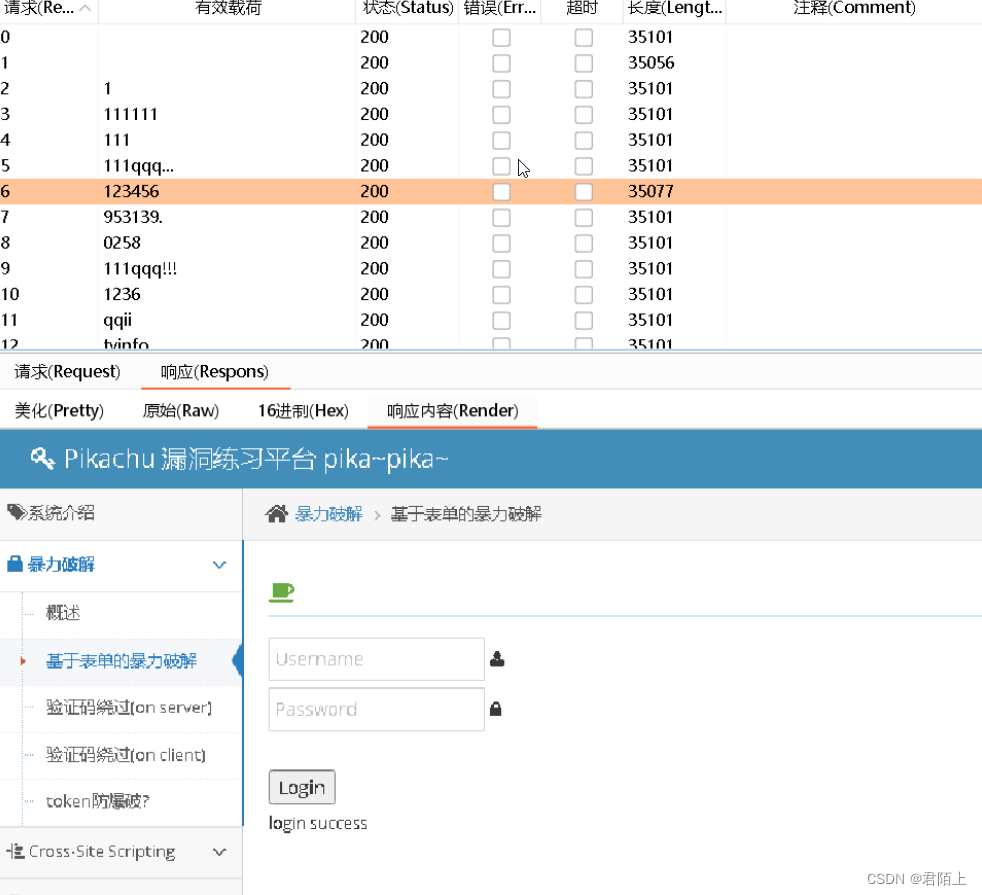The image size is (982, 895).
Task: Select the length value 35056
Action: pyautogui.click(x=651, y=63)
